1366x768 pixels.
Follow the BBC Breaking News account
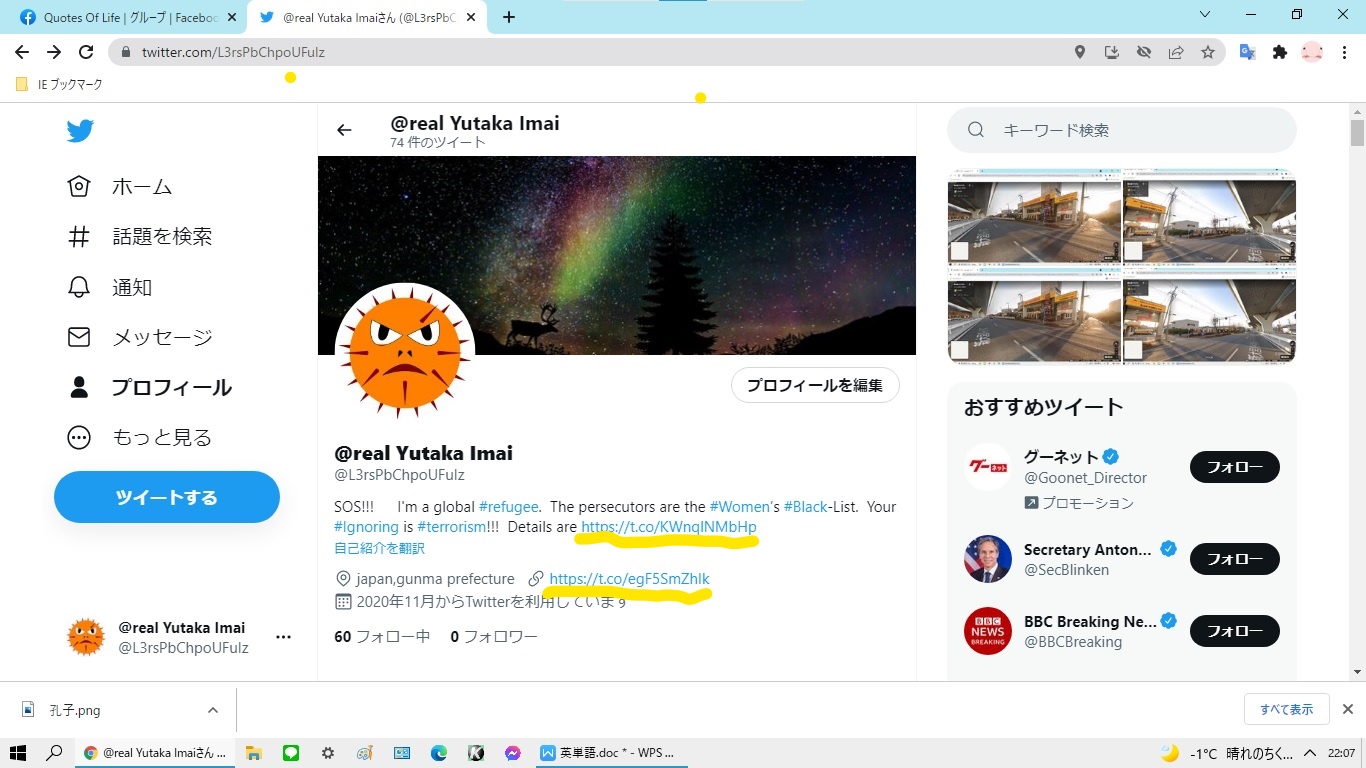[x=1234, y=631]
